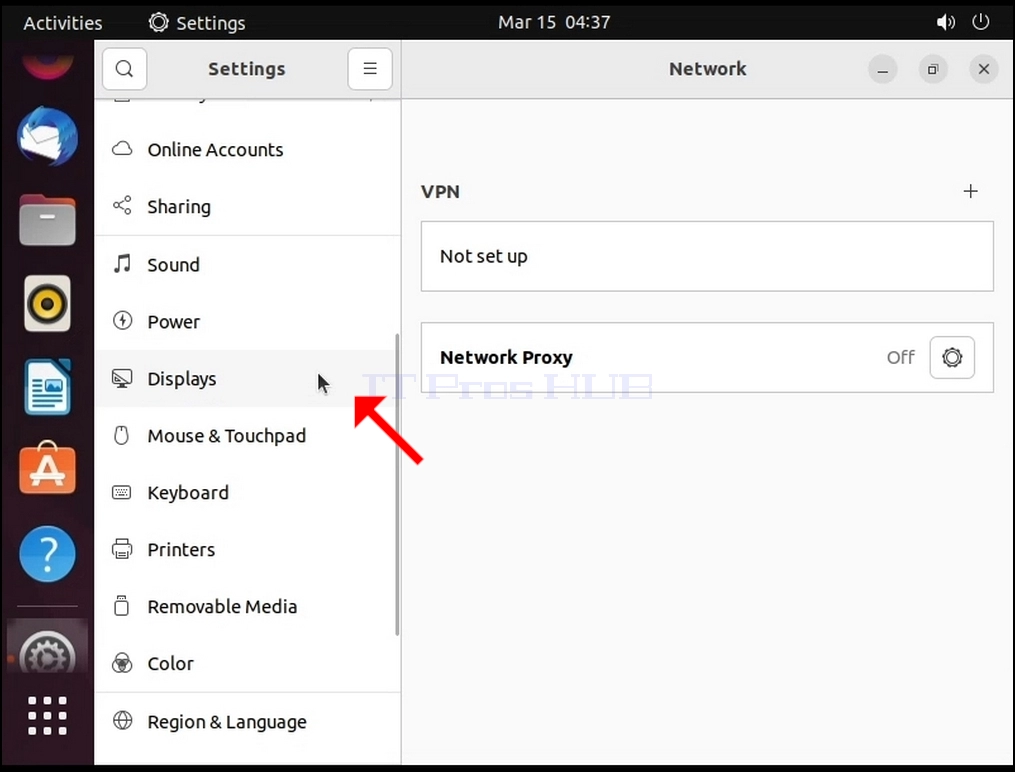Open Keyboard settings panel
This screenshot has width=1015, height=772.
tap(246, 492)
